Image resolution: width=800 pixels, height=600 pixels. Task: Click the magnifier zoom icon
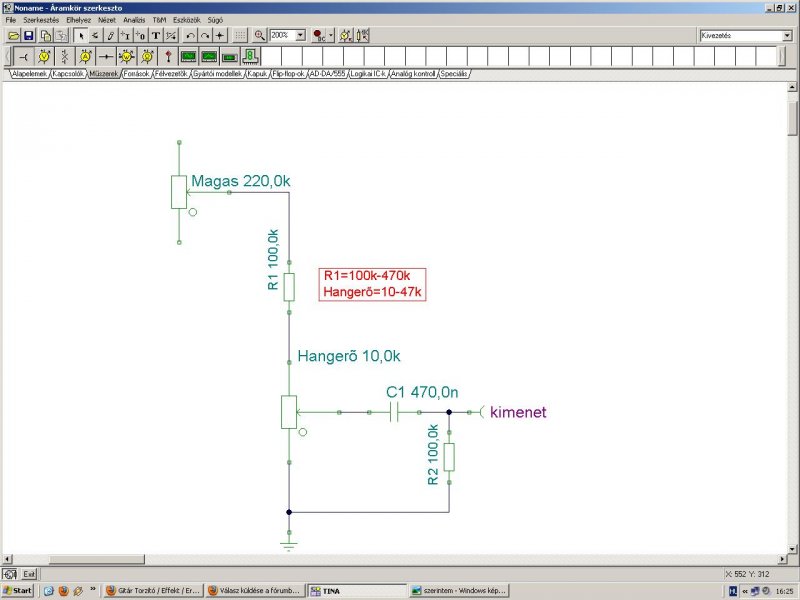coord(260,35)
